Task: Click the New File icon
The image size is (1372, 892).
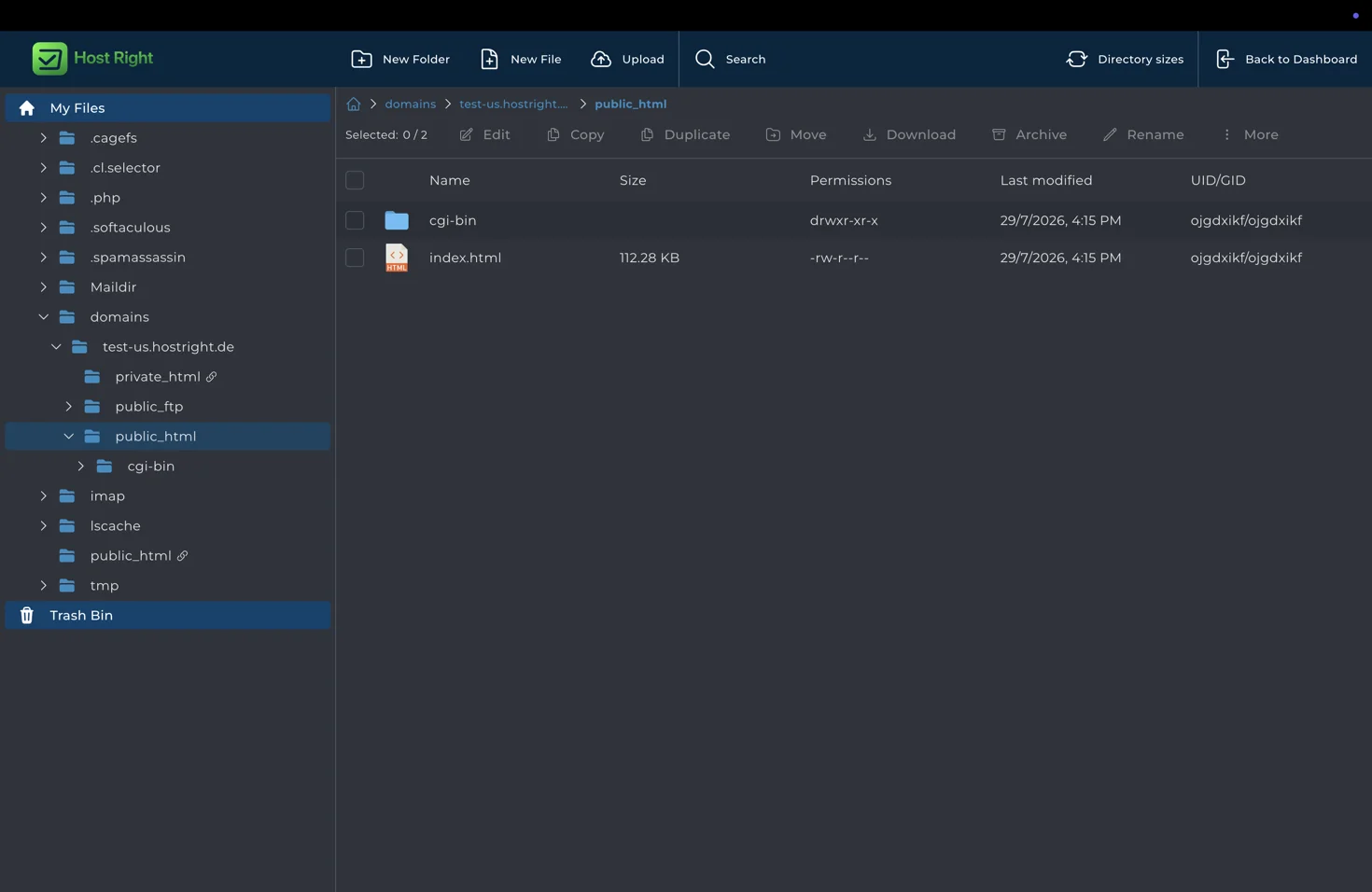Action: (x=489, y=59)
